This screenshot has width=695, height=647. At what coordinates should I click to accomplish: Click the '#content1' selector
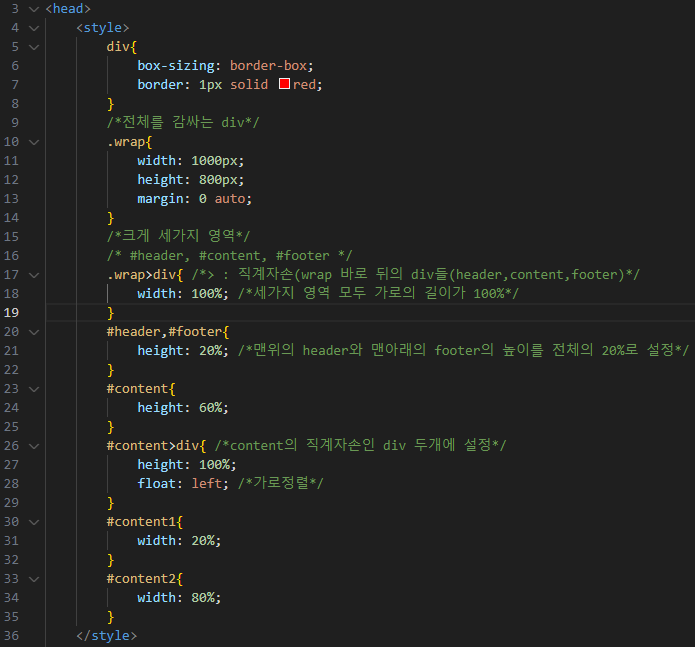(141, 522)
